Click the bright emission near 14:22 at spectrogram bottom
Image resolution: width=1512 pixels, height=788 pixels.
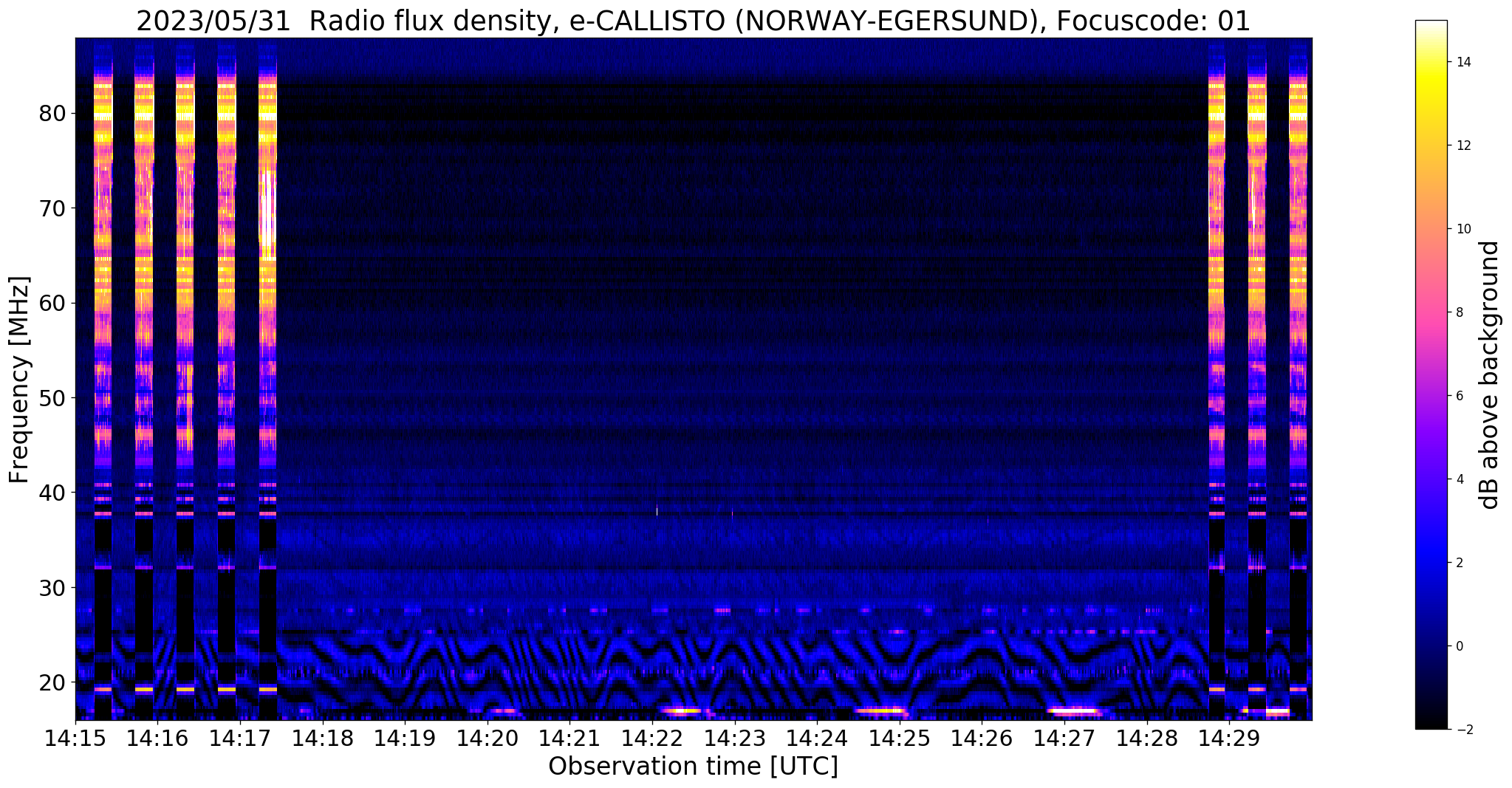(681, 710)
